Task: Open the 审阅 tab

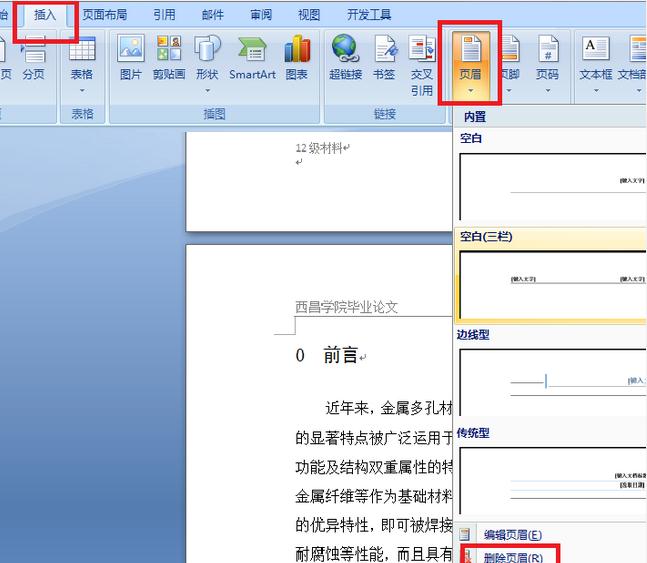Action: pos(261,15)
